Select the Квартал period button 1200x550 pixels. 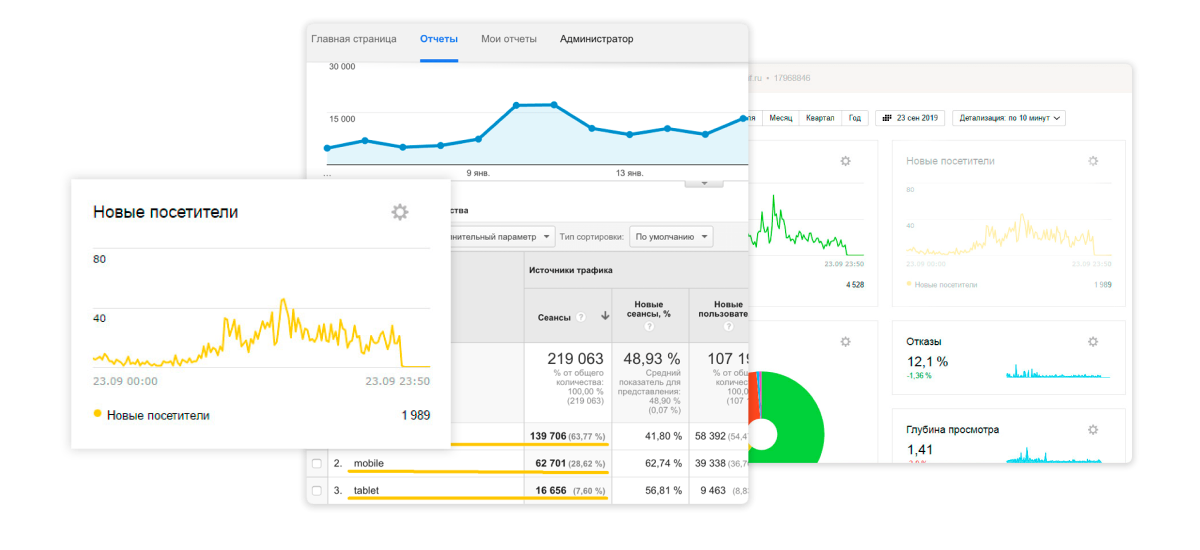click(819, 118)
